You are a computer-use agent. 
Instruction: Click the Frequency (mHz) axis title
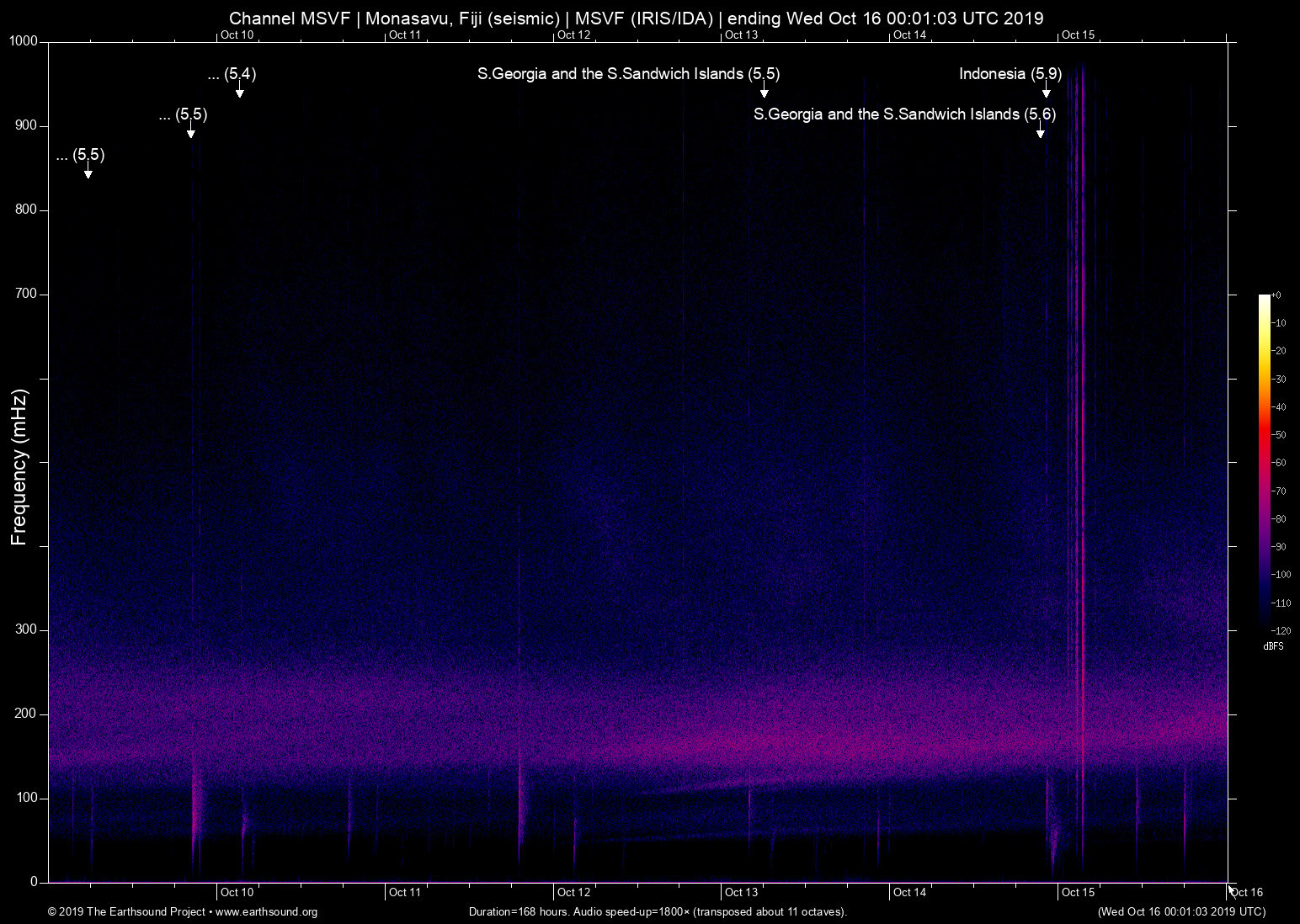coord(19,465)
